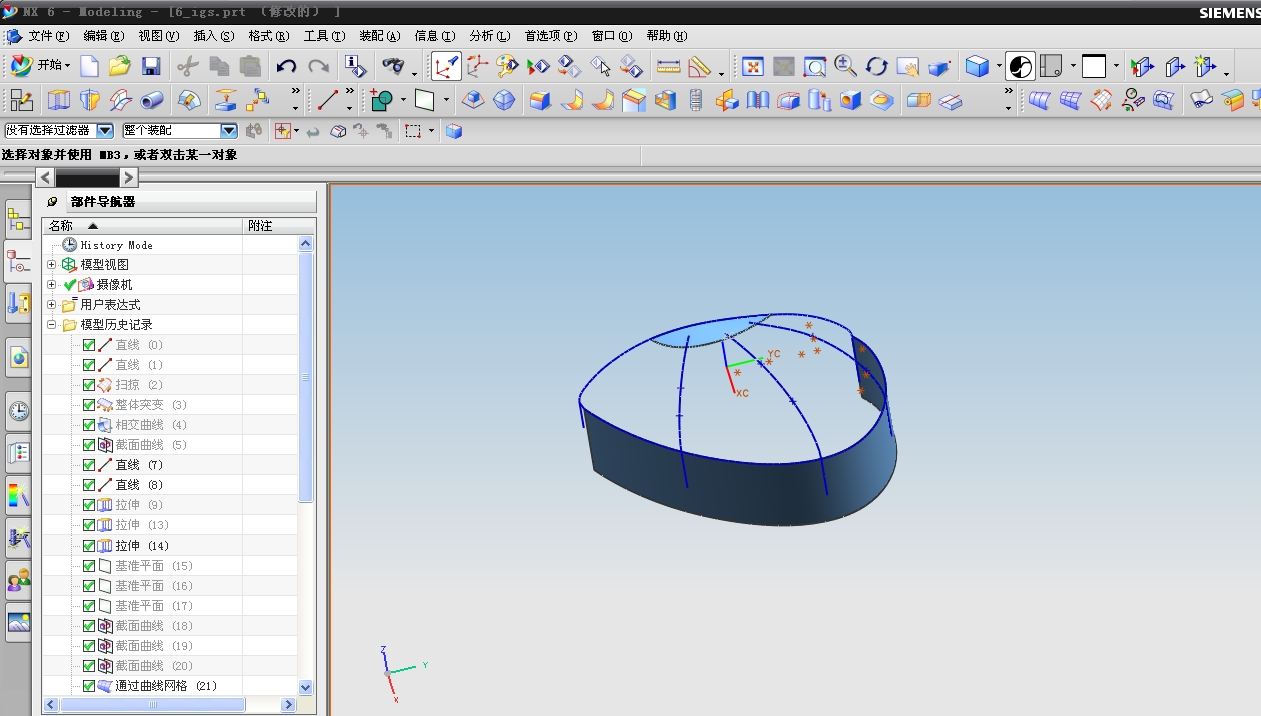Click the Save floppy disk icon
Screen dimensions: 1261x716
(151, 67)
